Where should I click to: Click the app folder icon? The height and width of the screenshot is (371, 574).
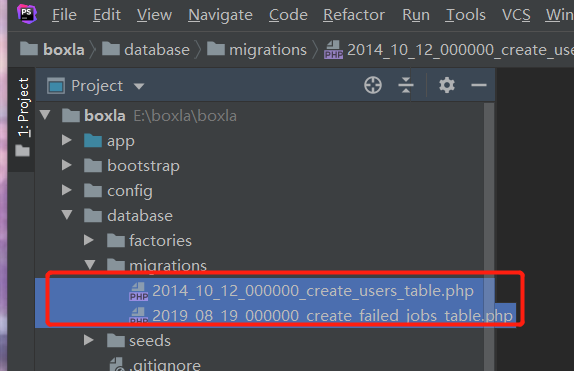point(93,141)
